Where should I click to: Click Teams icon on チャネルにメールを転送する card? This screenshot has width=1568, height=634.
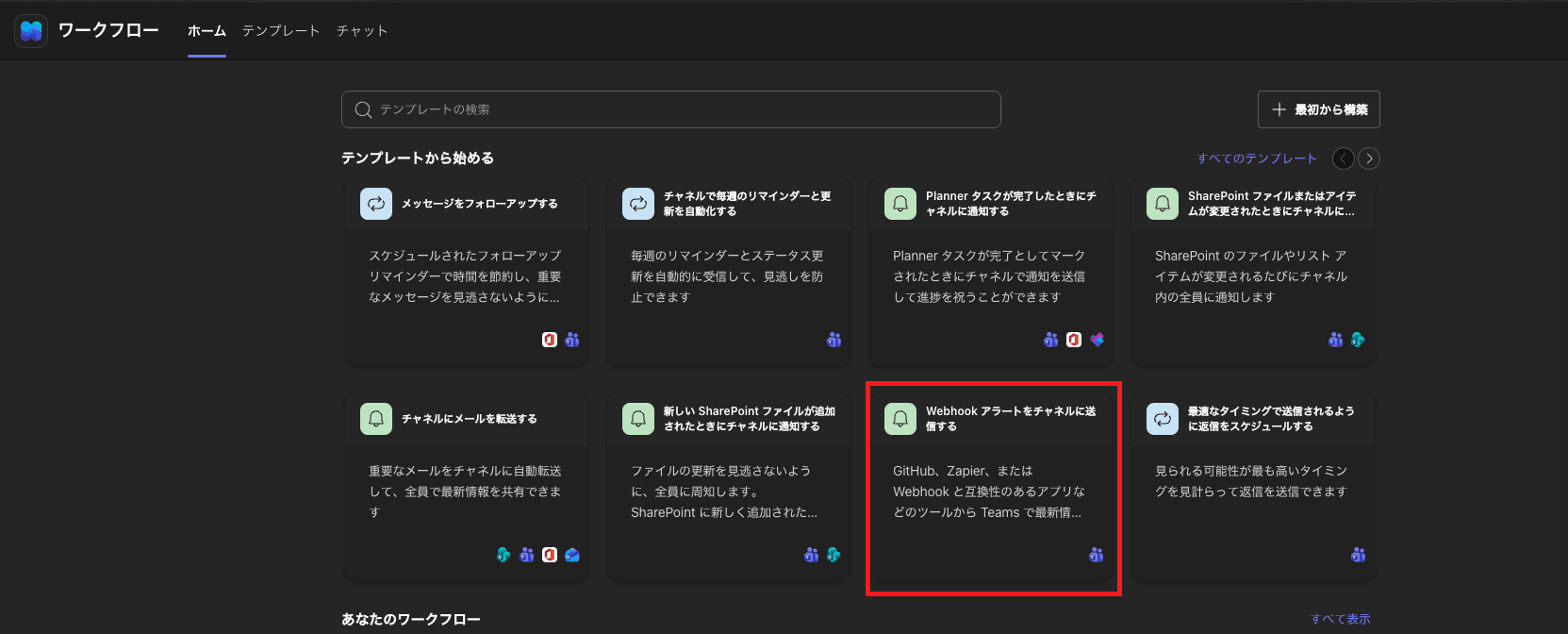(527, 555)
